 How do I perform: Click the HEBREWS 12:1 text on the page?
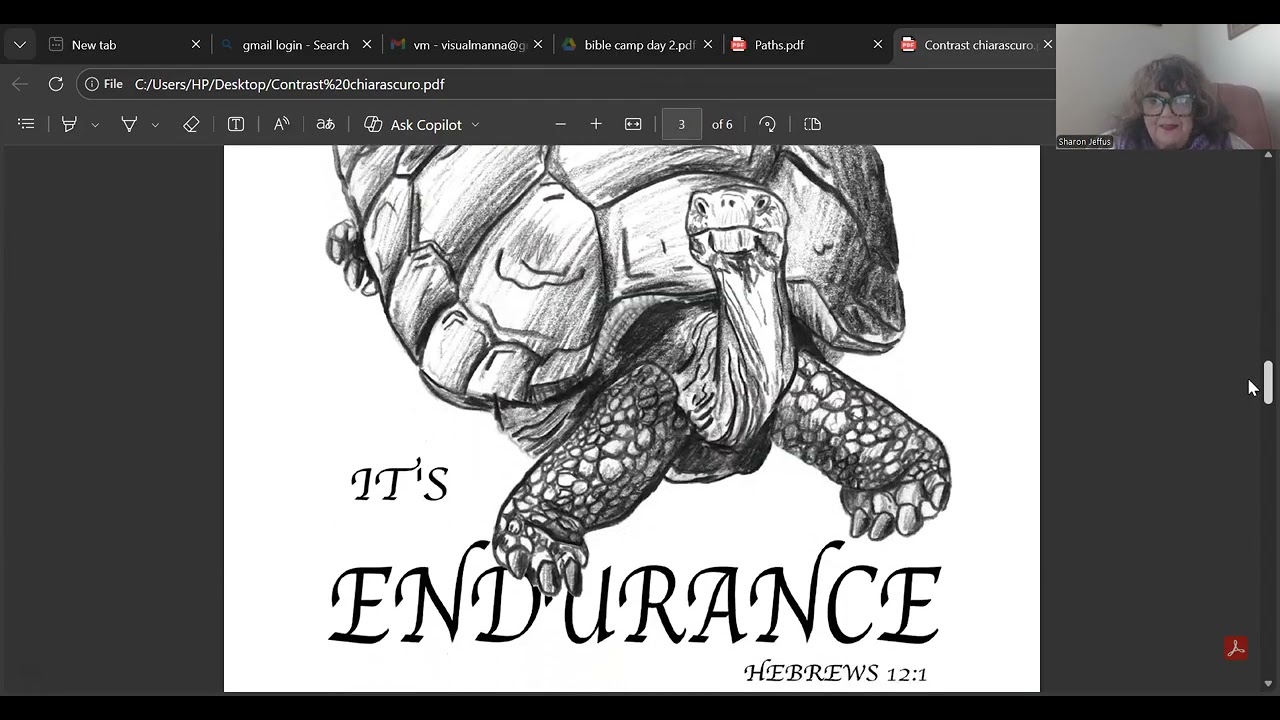836,673
